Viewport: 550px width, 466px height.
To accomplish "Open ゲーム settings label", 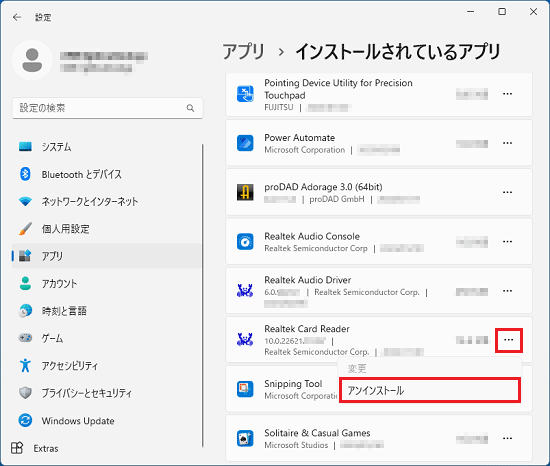I will point(52,338).
